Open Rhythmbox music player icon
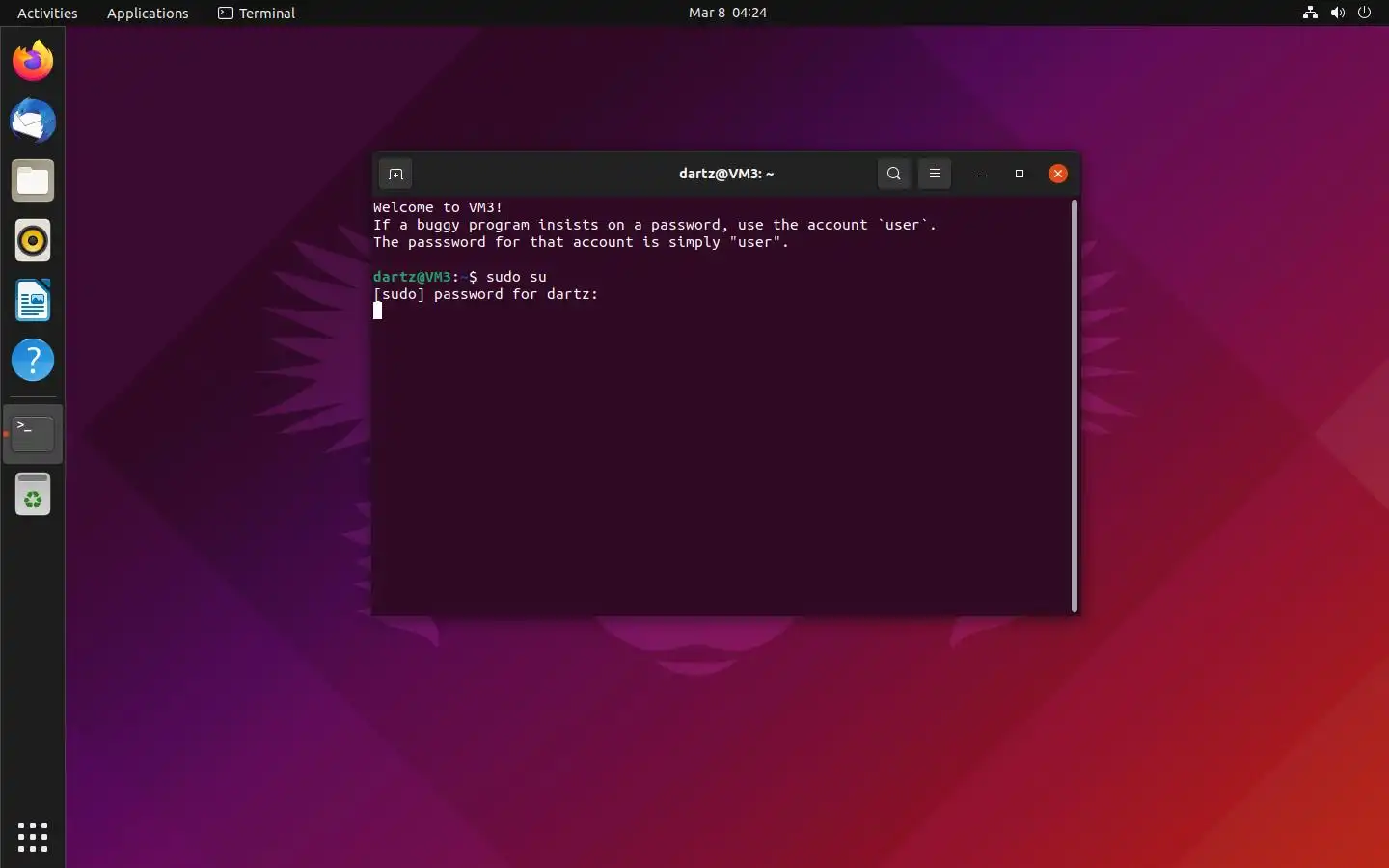Image resolution: width=1389 pixels, height=868 pixels. click(33, 240)
